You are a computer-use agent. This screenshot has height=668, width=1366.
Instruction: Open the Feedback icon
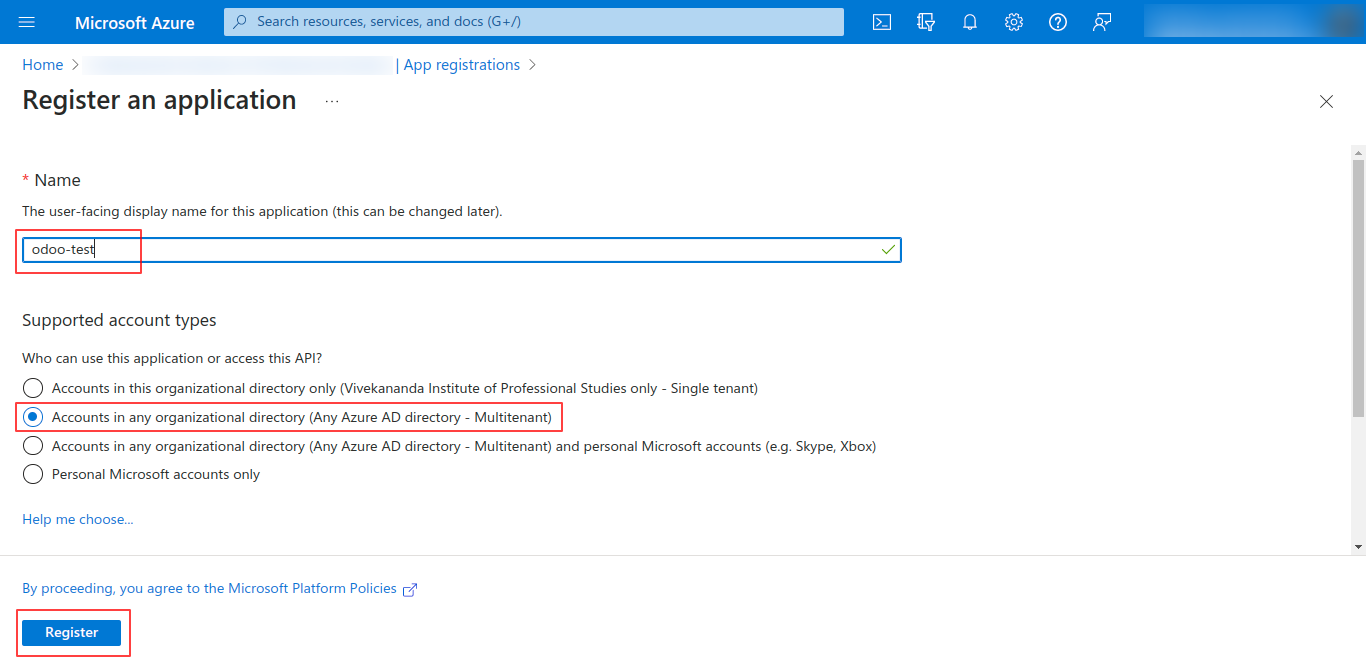[x=1102, y=22]
